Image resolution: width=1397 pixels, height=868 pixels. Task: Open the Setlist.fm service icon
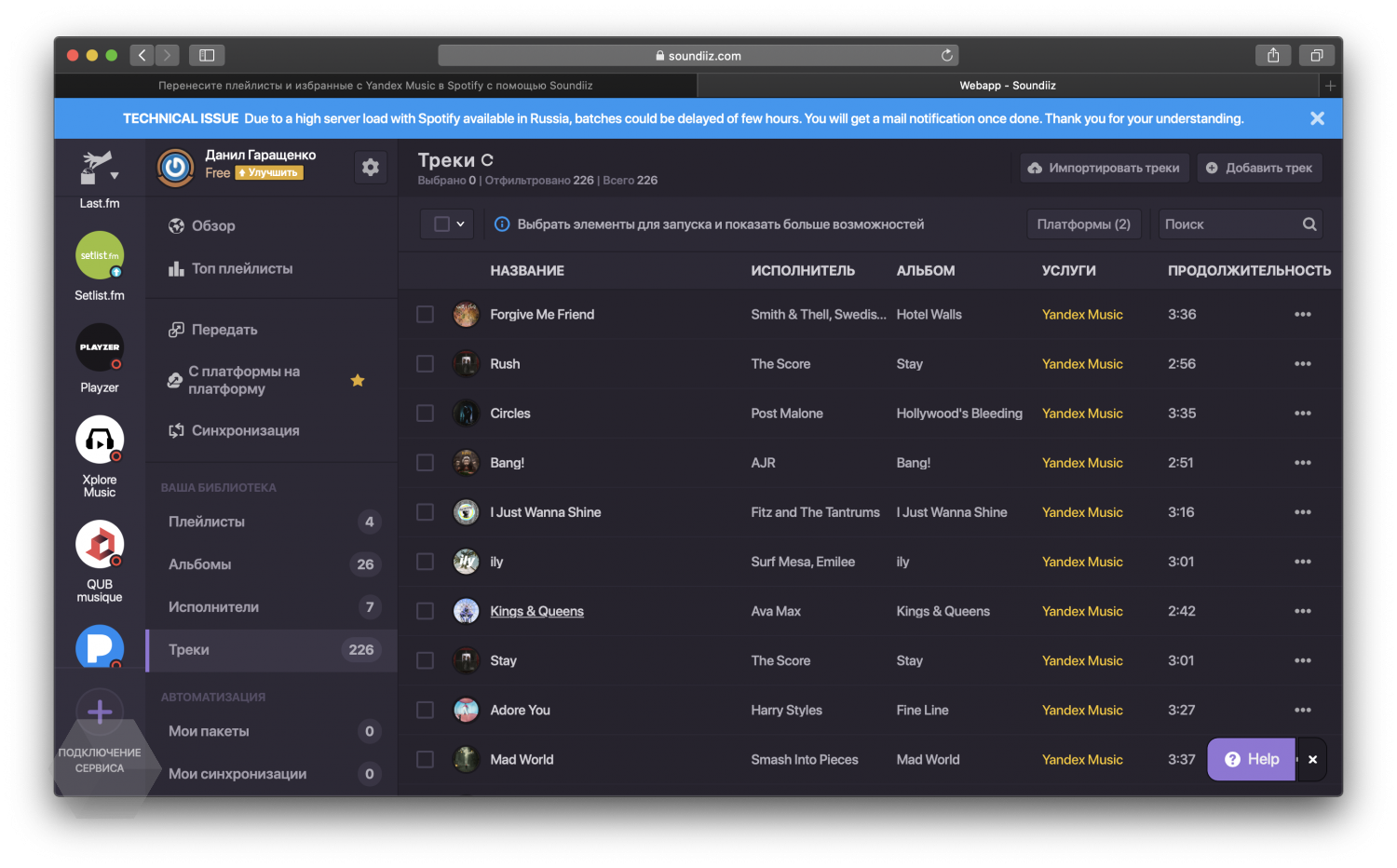(x=100, y=255)
